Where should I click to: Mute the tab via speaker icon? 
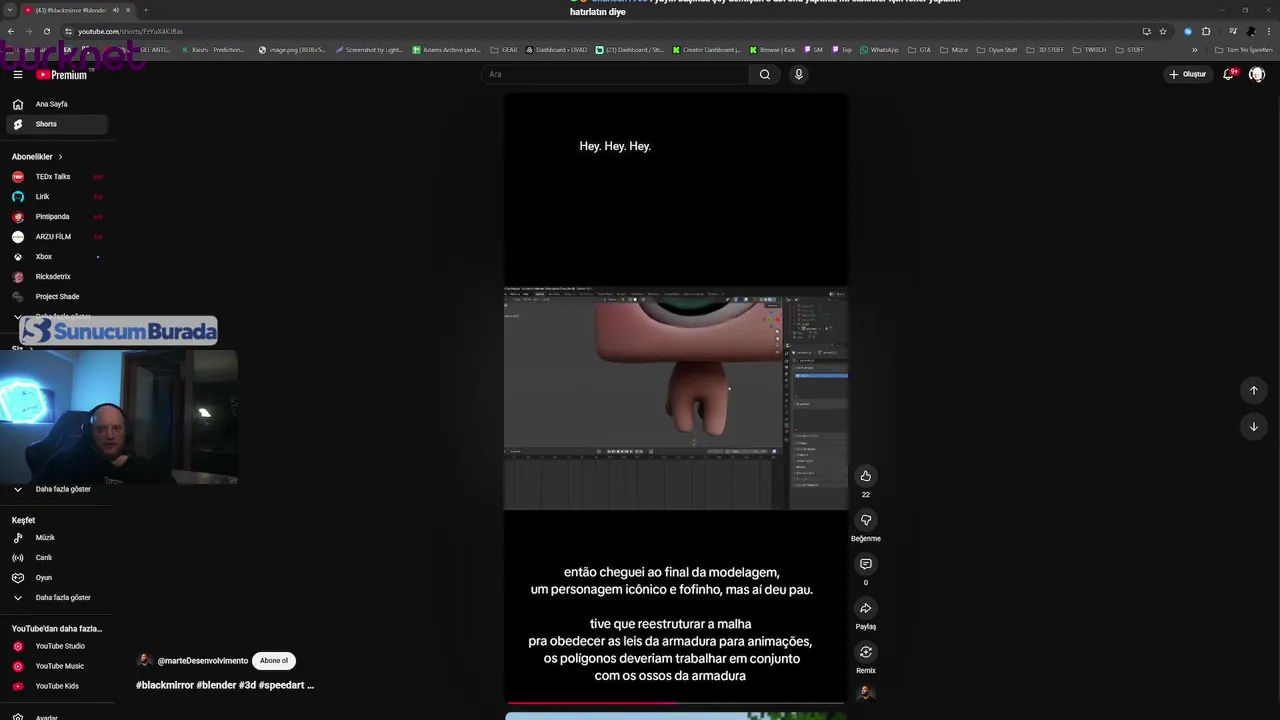116,10
